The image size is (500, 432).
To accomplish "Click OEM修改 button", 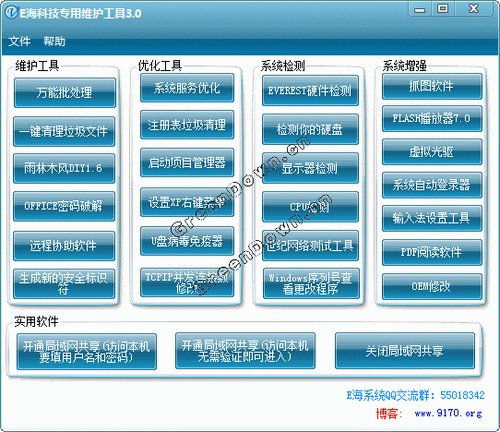I will pos(432,287).
